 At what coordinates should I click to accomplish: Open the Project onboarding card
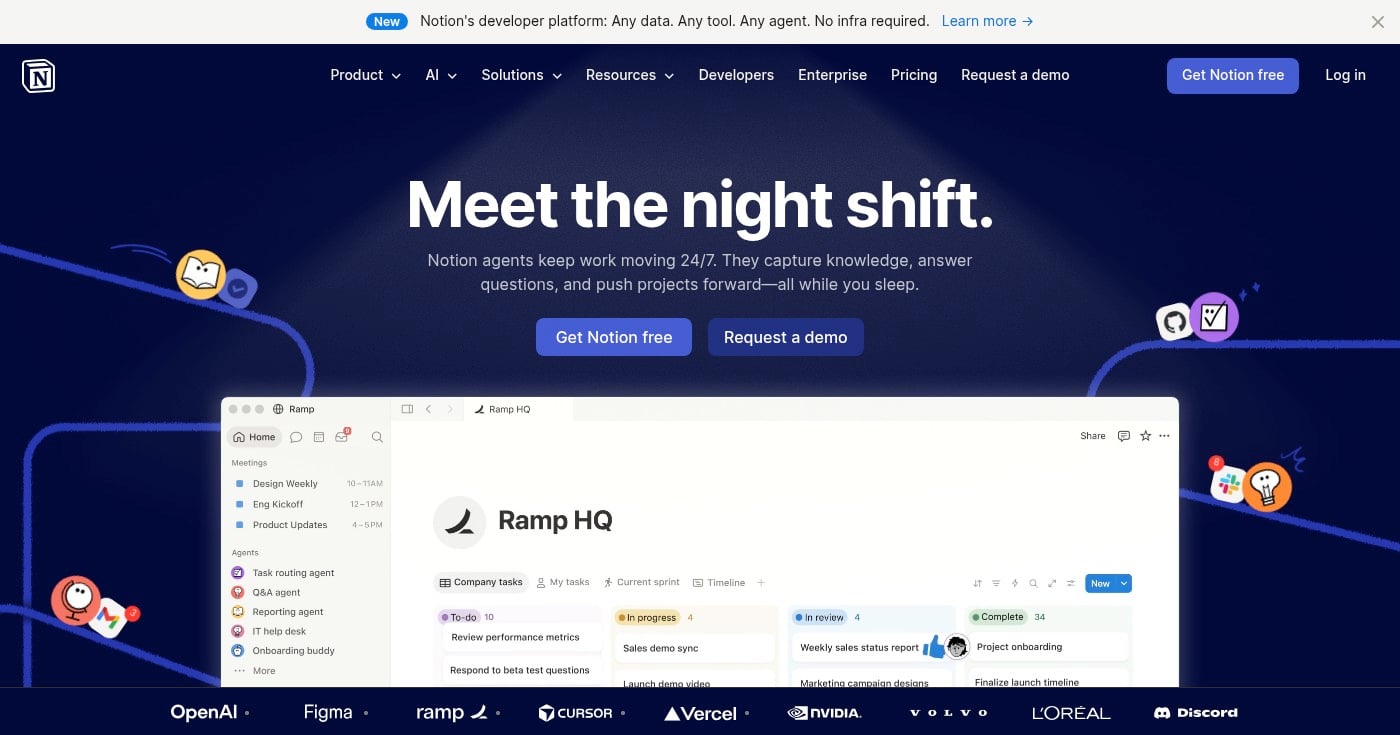pos(1050,646)
